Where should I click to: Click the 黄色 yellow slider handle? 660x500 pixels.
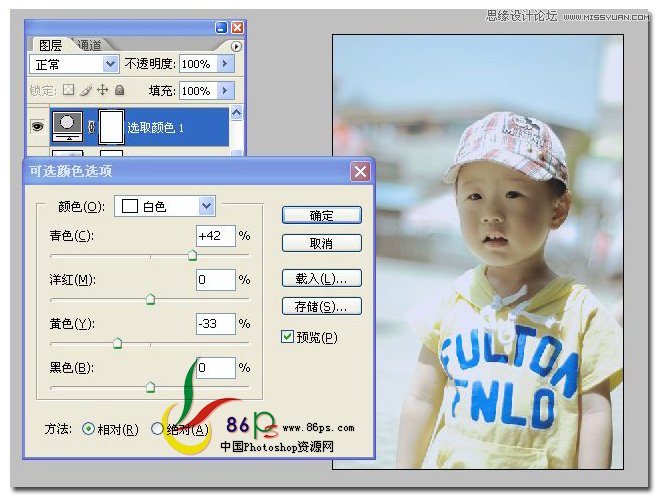point(117,343)
